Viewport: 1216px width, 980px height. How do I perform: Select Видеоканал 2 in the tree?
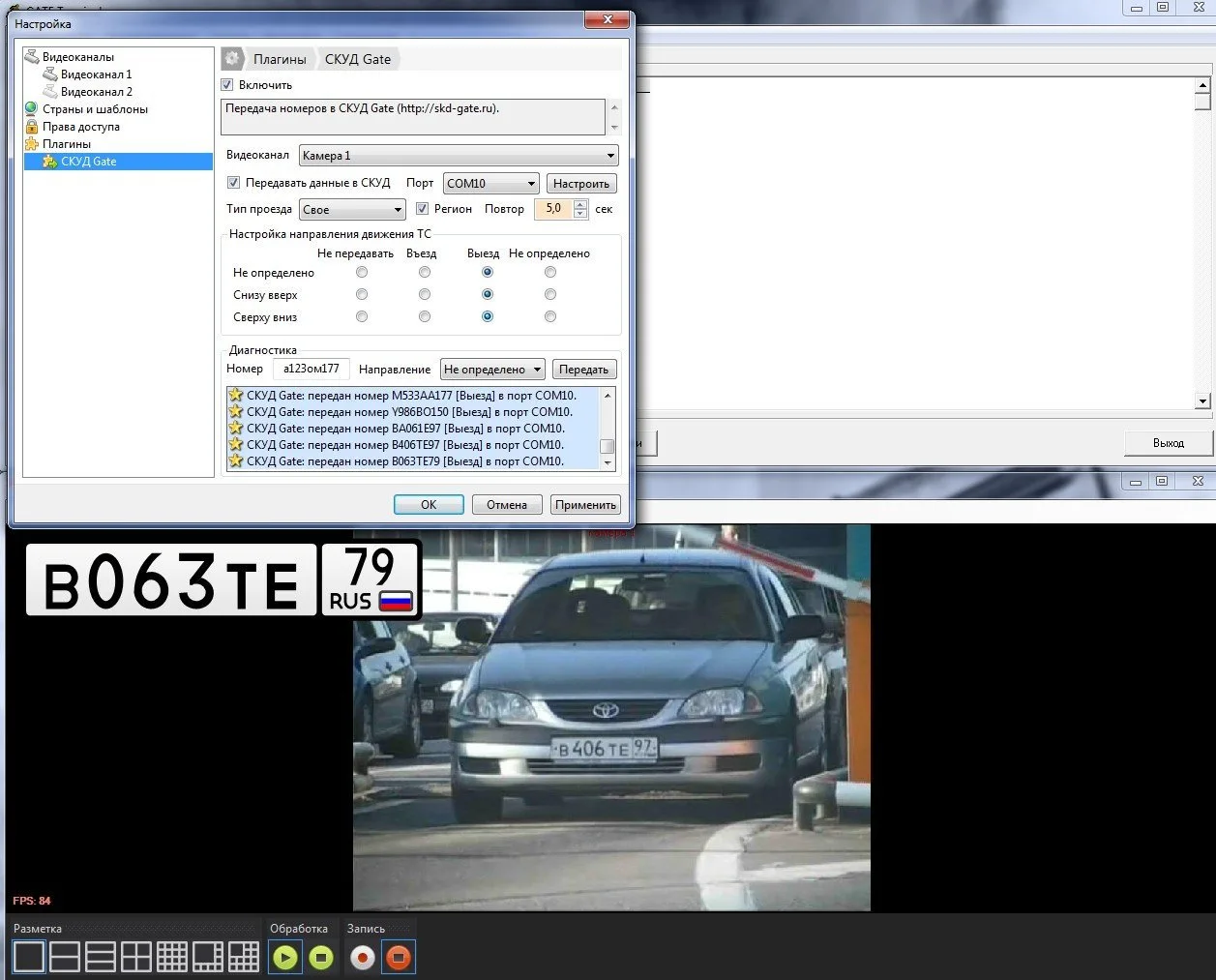point(96,92)
